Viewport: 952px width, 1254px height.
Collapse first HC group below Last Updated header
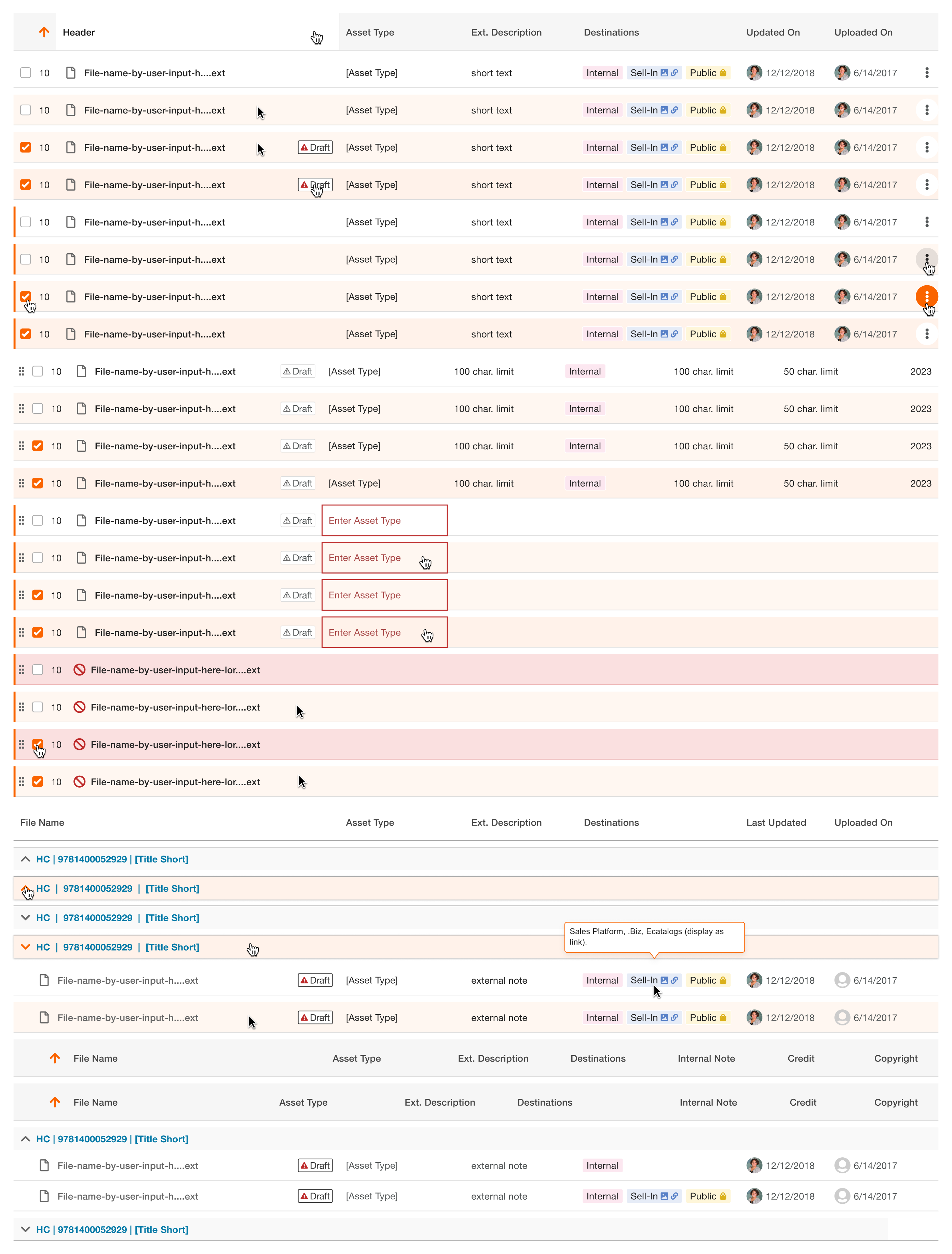(x=26, y=859)
